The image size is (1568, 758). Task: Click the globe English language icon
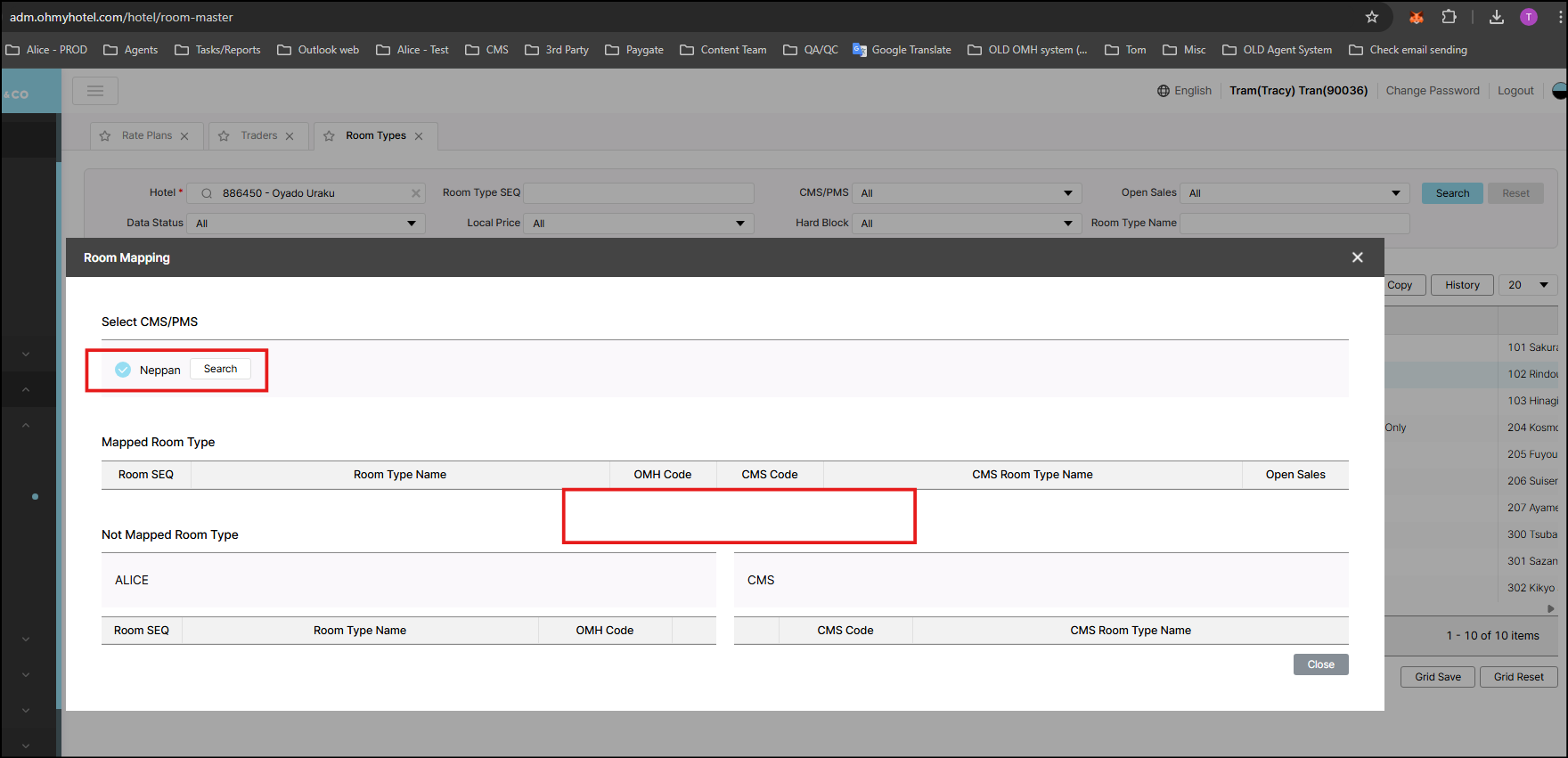(1164, 91)
